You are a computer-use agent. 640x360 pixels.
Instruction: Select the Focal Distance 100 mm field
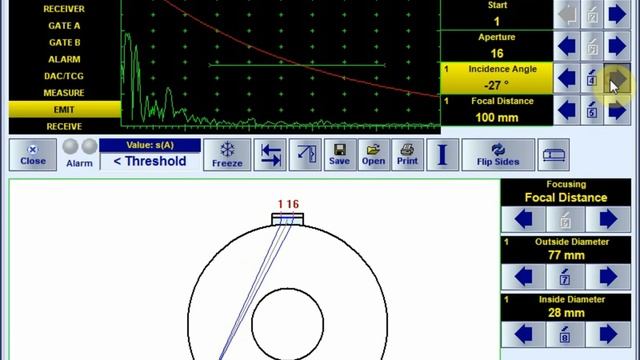[x=496, y=110]
